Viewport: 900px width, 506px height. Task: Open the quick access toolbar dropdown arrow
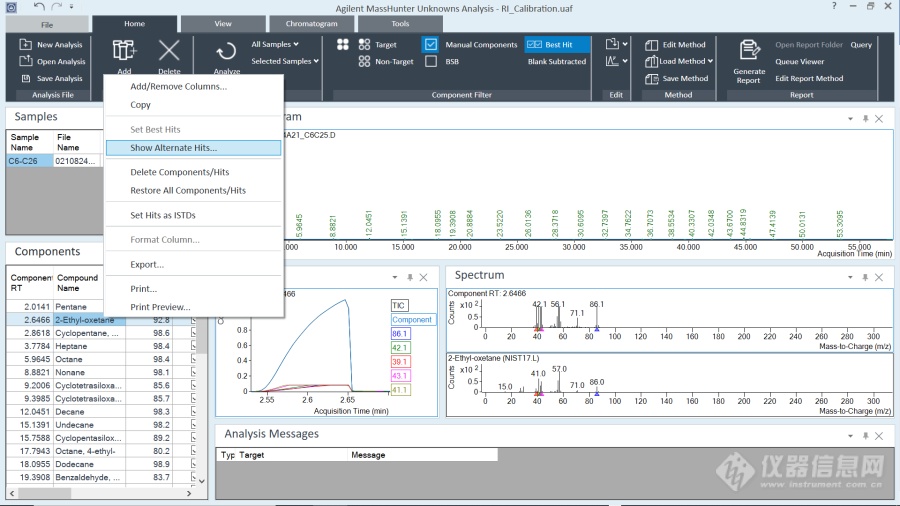71,6
